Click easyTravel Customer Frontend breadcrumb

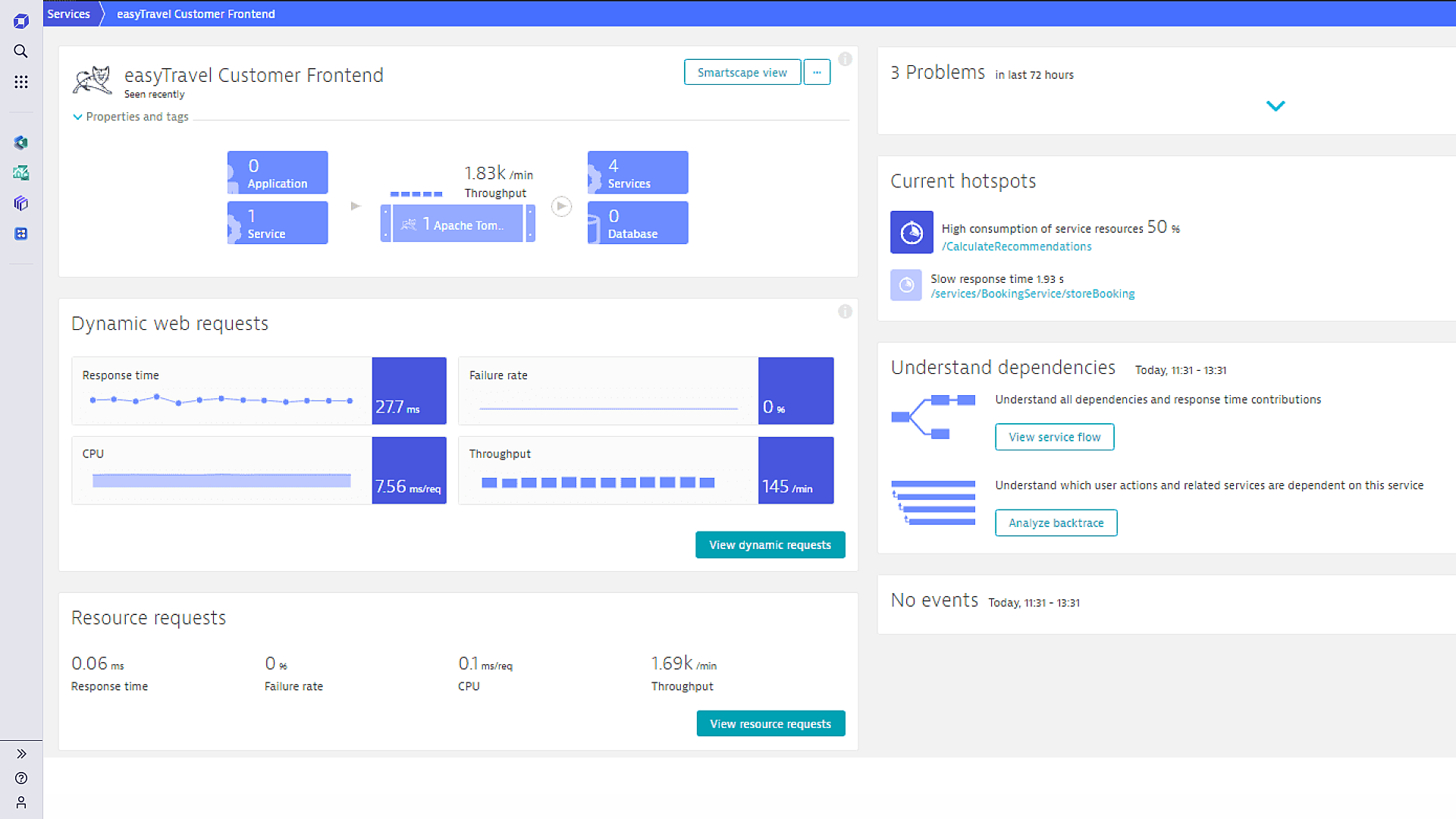[x=196, y=14]
